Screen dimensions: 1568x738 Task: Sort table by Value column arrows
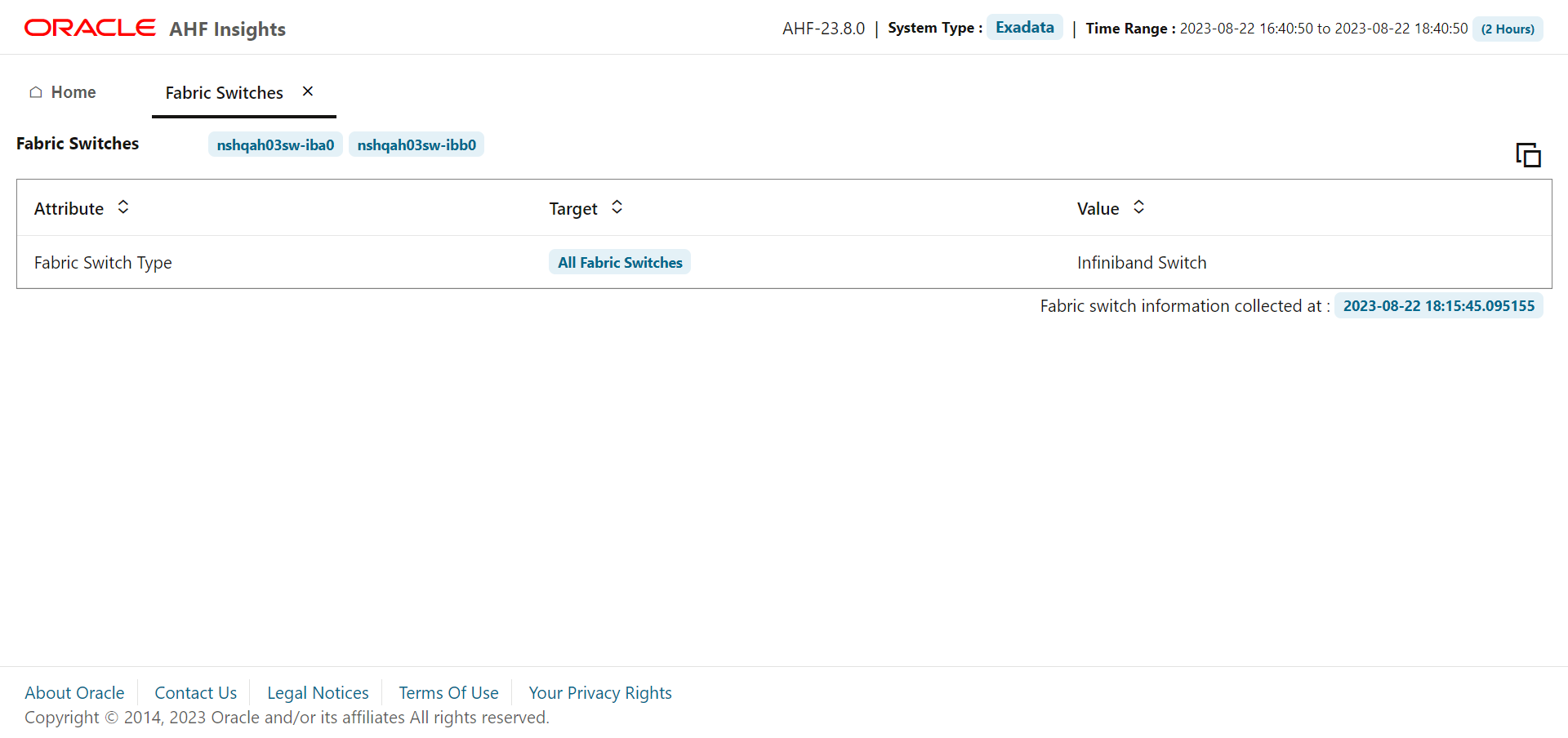point(1138,207)
